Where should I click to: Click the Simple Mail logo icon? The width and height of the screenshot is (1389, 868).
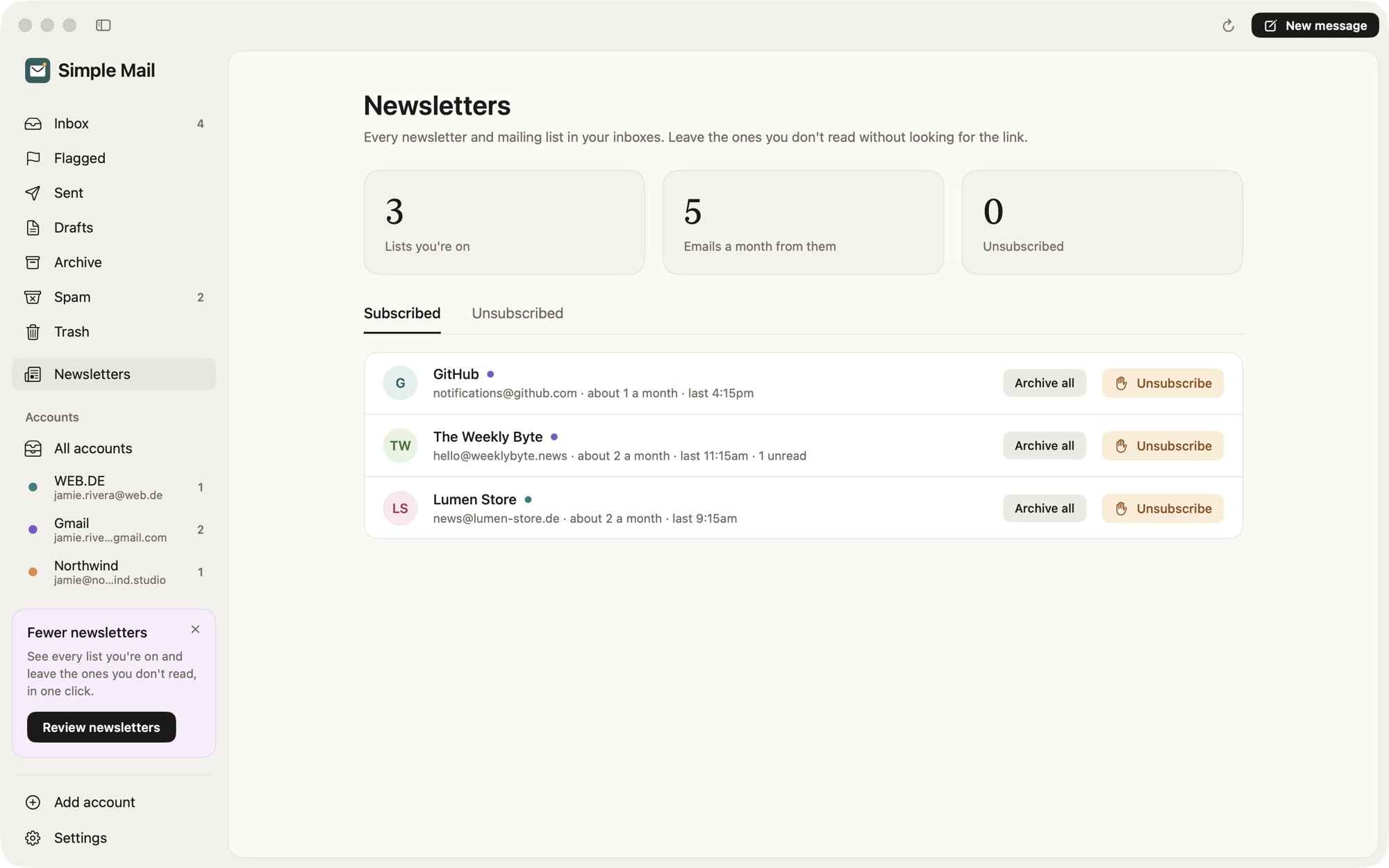coord(38,70)
